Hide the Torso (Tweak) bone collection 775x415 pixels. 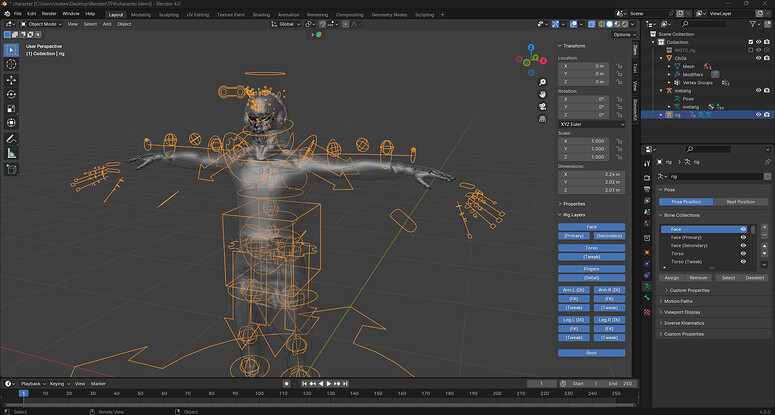(743, 262)
